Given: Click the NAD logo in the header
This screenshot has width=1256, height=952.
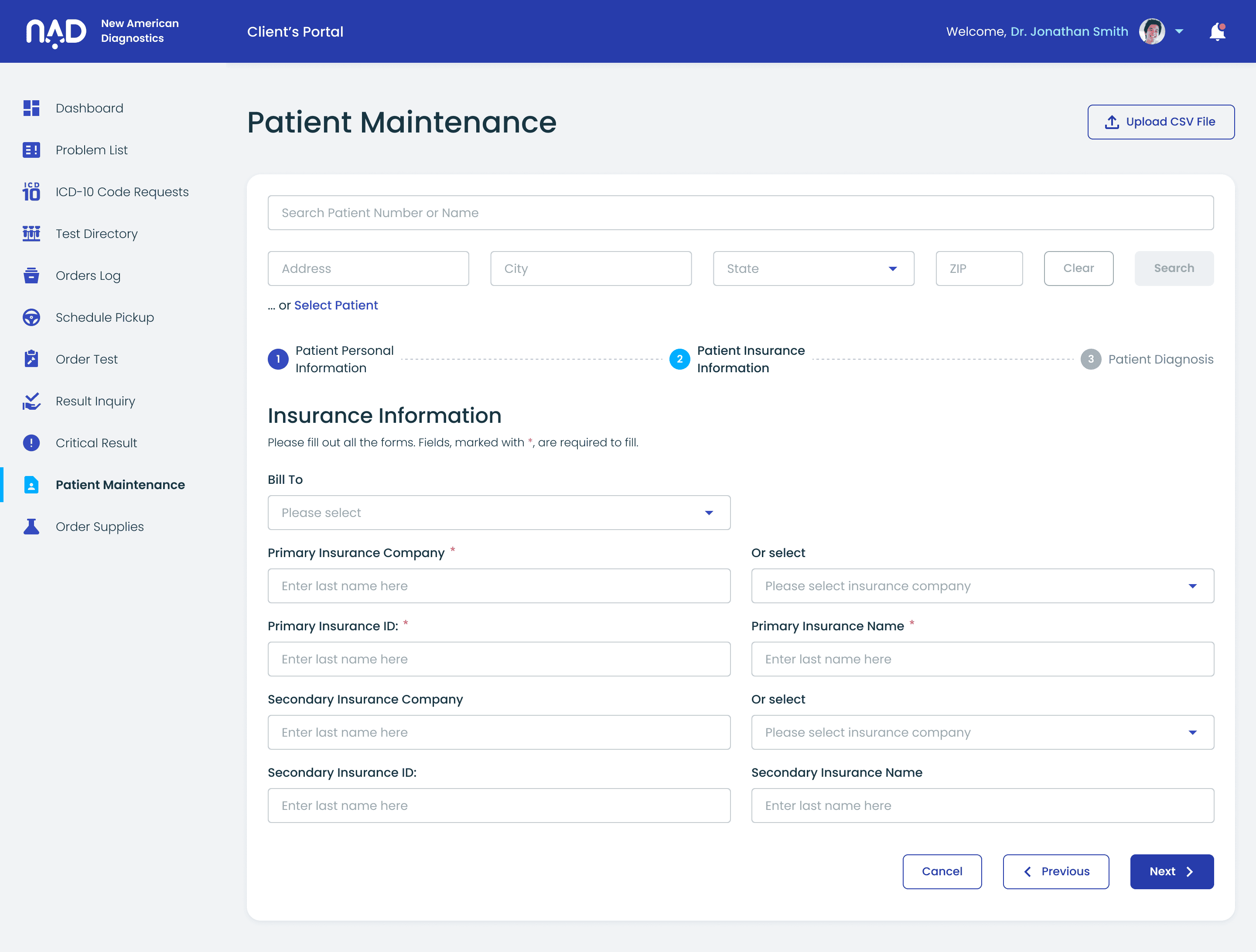Looking at the screenshot, I should tap(56, 33).
